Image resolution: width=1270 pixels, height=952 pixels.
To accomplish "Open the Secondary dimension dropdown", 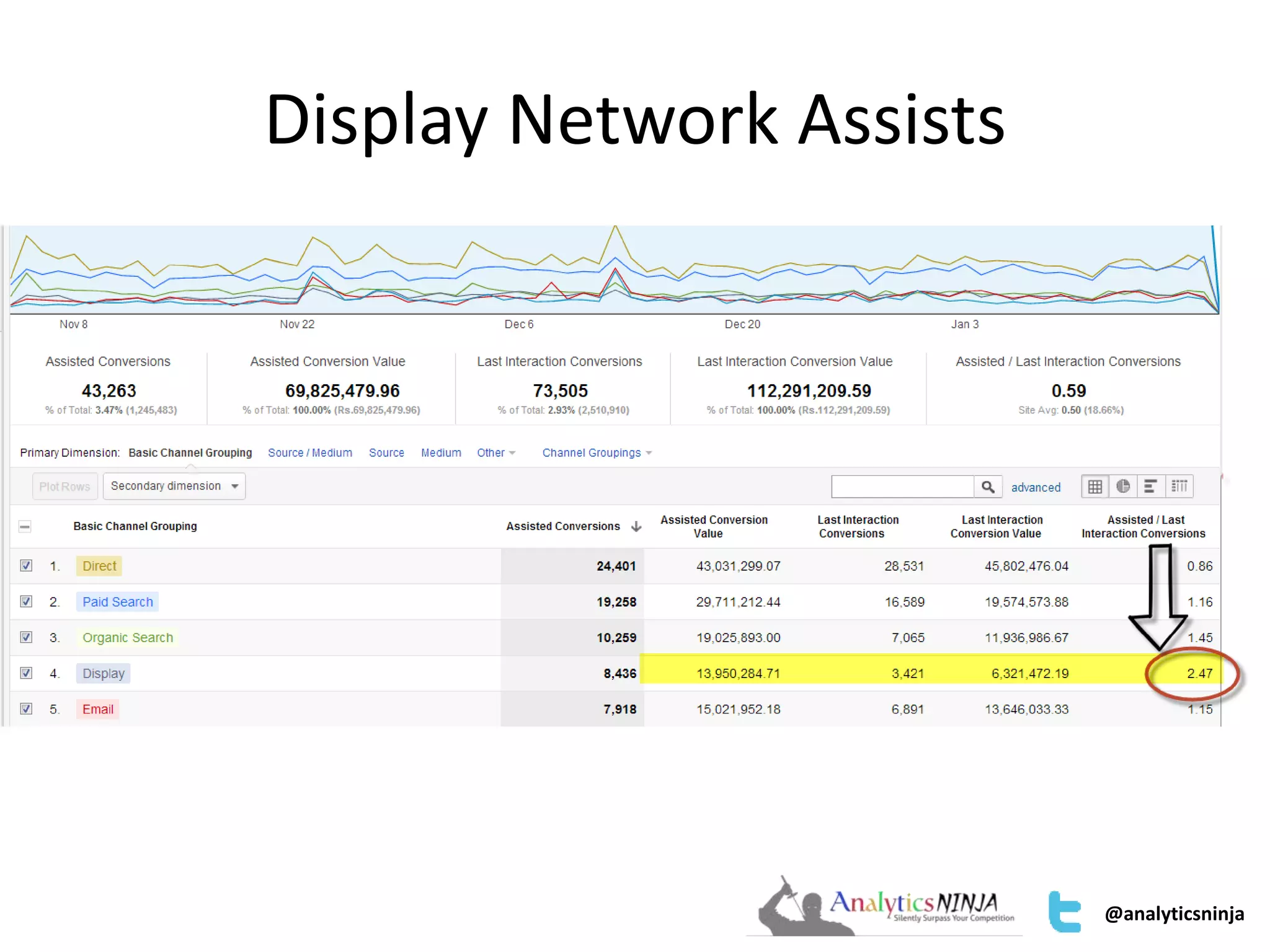I will [x=174, y=487].
